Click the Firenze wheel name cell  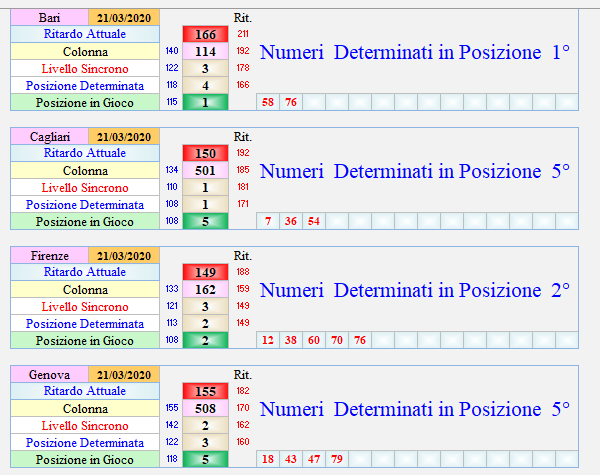click(x=49, y=256)
